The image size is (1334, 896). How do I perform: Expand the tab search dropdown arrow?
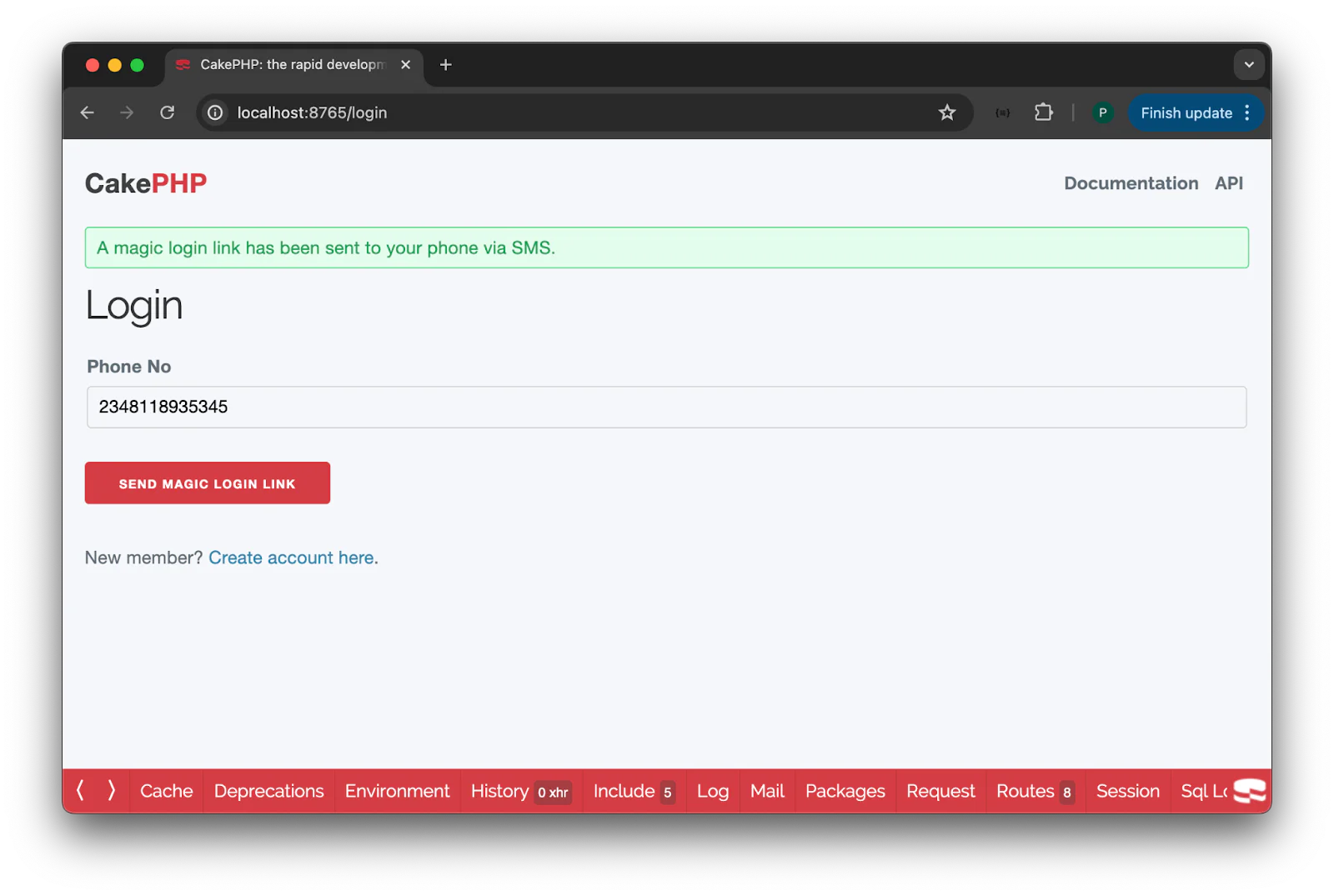(x=1249, y=65)
